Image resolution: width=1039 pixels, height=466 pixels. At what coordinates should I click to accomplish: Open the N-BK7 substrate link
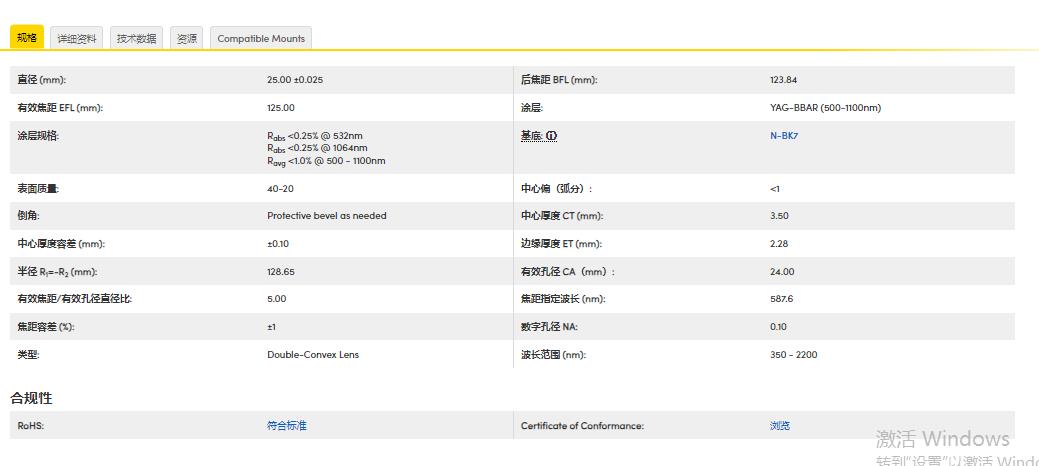[x=783, y=136]
